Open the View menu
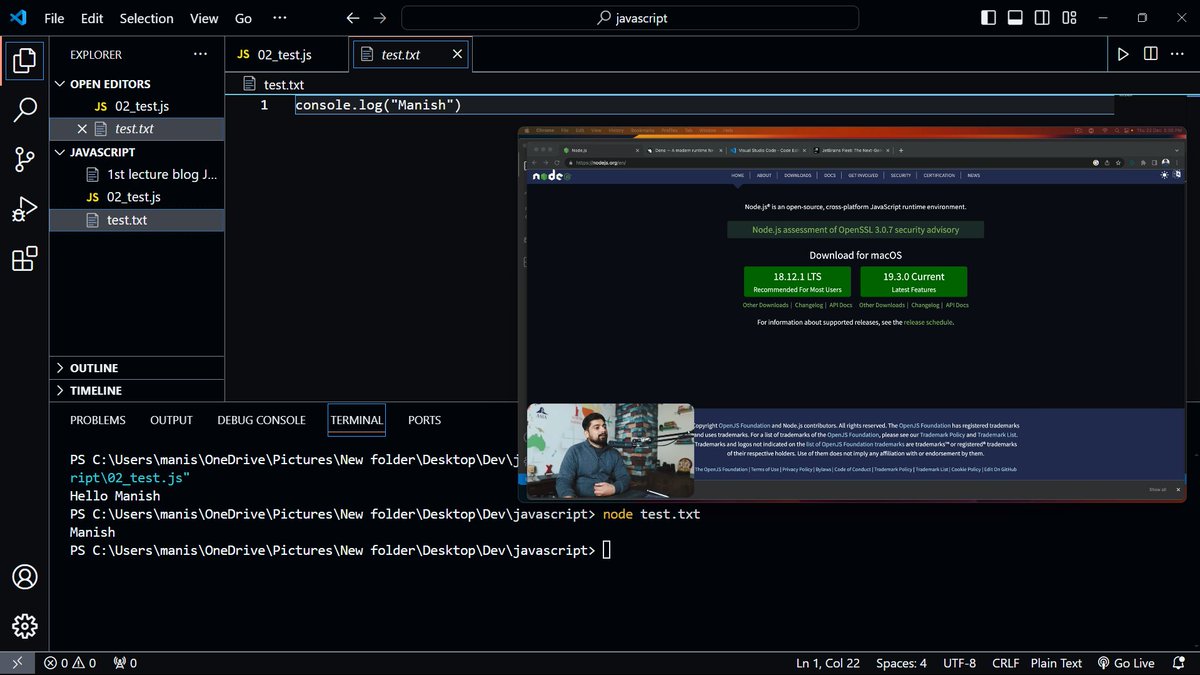The width and height of the screenshot is (1200, 675). 203,17
